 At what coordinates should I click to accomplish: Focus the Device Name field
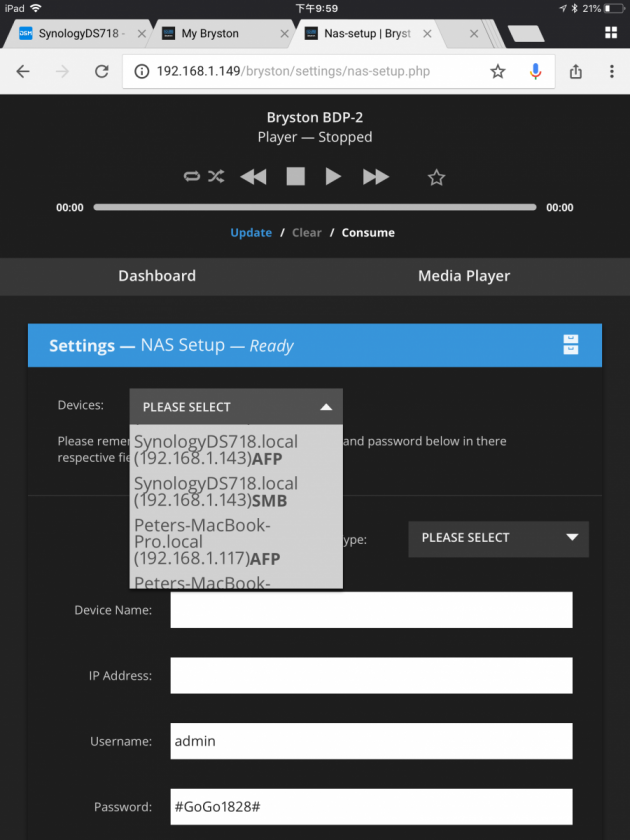click(x=371, y=610)
